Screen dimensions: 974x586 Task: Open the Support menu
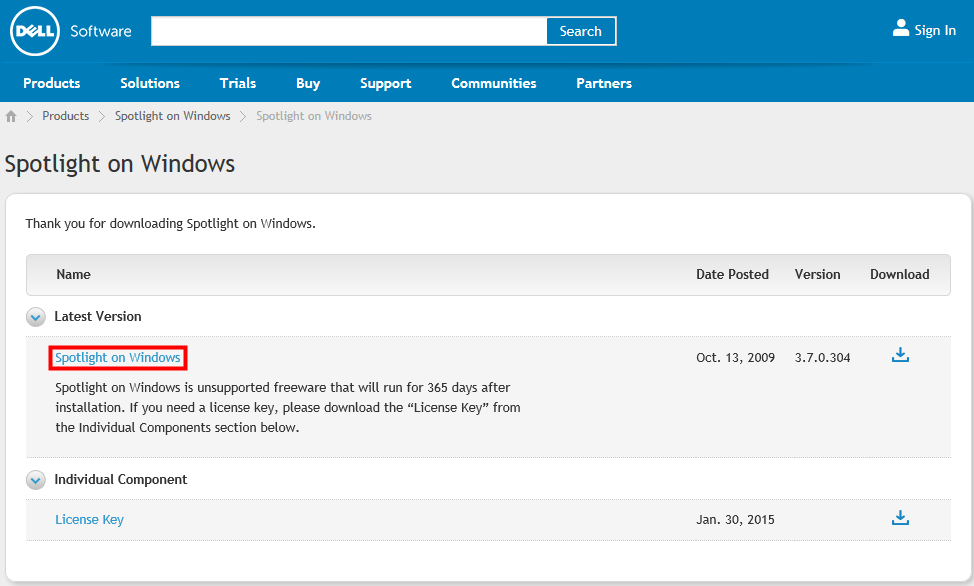tap(386, 83)
